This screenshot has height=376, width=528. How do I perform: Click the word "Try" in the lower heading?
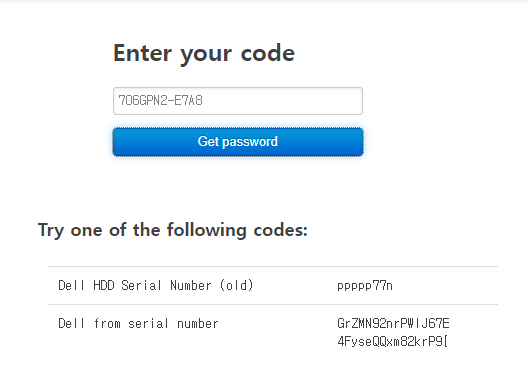click(51, 231)
